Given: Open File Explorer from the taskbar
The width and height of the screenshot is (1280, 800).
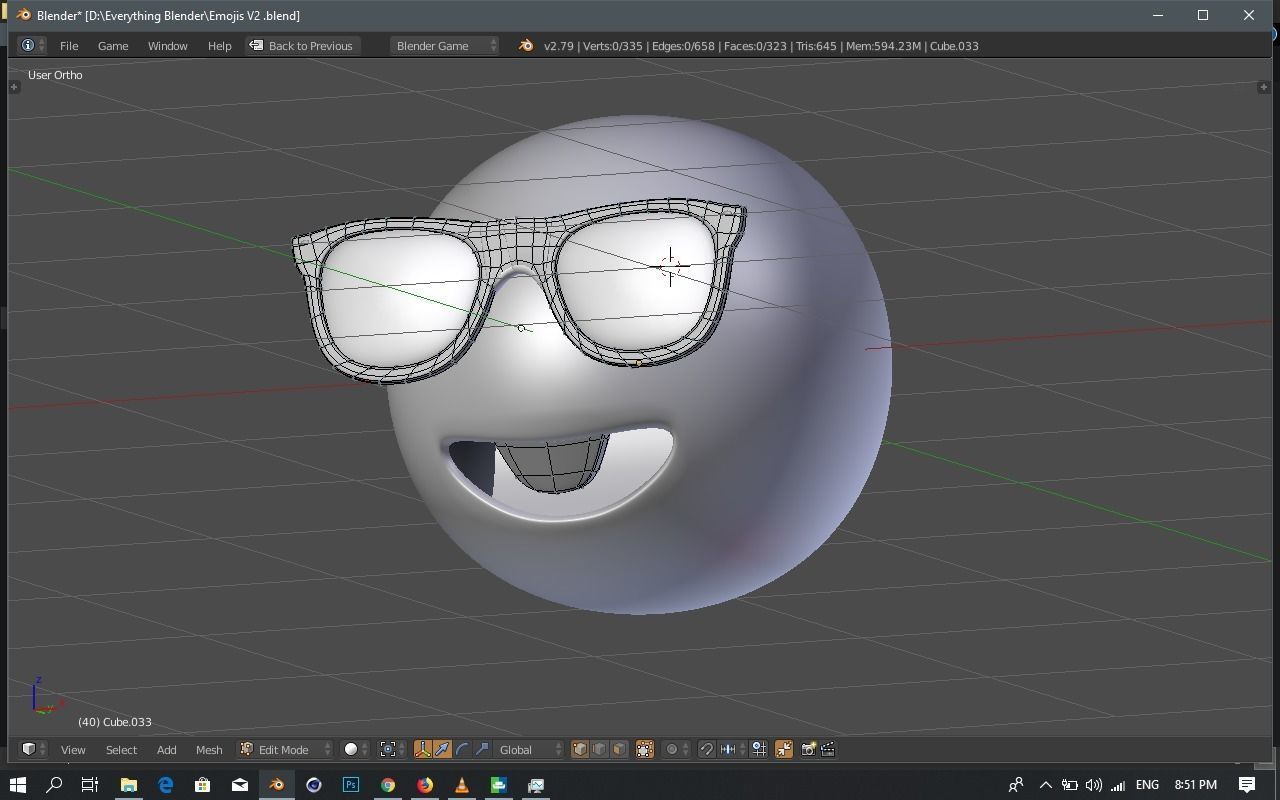Looking at the screenshot, I should 128,785.
